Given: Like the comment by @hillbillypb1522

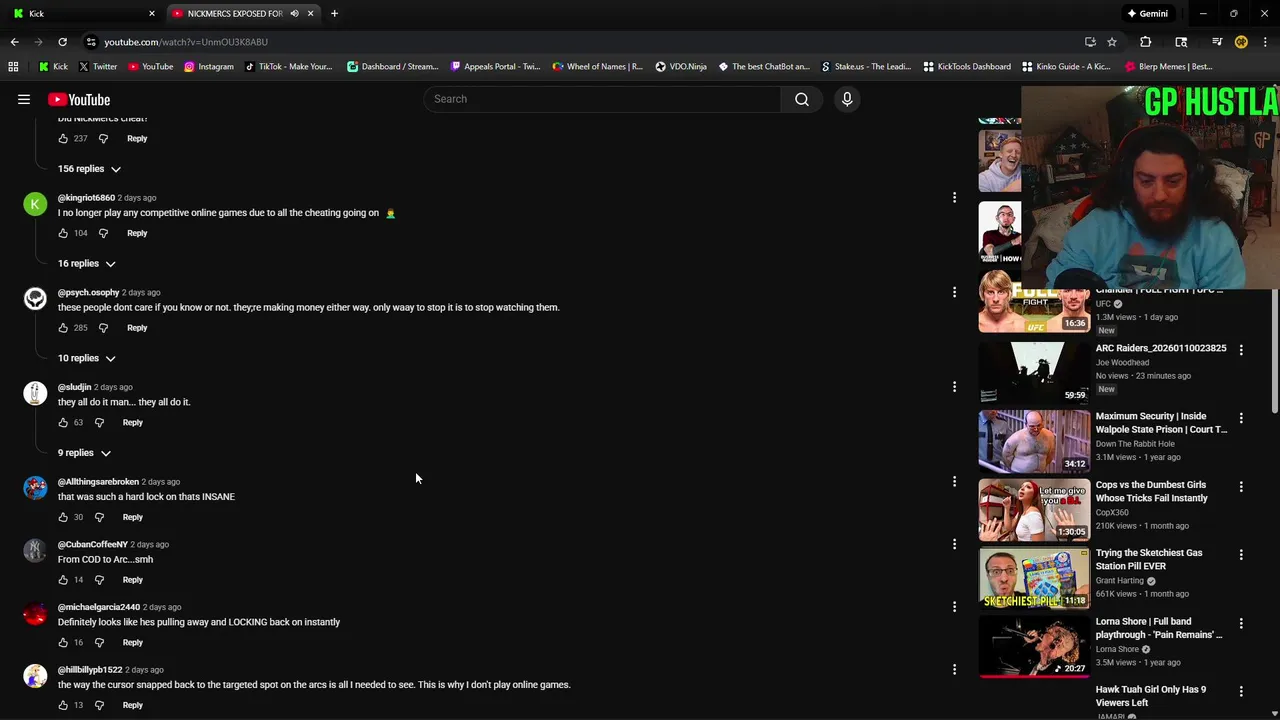Looking at the screenshot, I should pos(63,705).
